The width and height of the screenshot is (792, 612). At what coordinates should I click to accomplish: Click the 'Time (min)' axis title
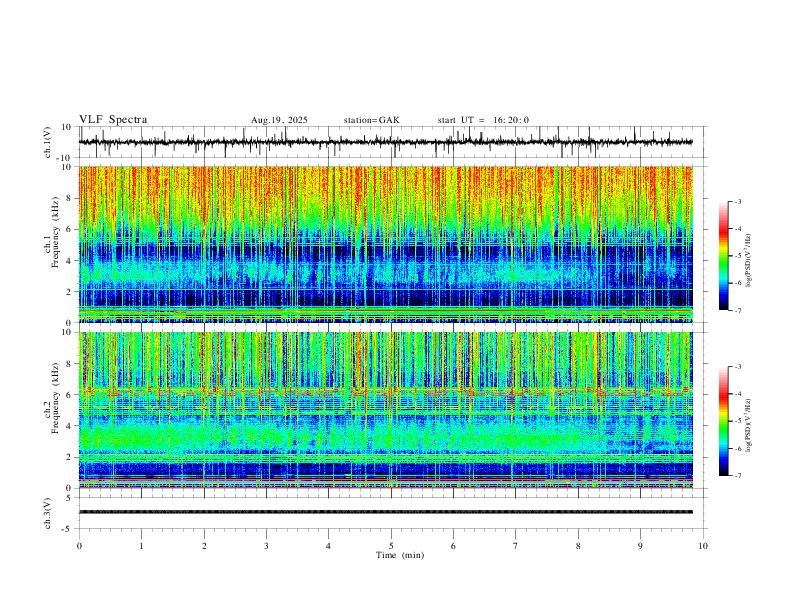400,555
